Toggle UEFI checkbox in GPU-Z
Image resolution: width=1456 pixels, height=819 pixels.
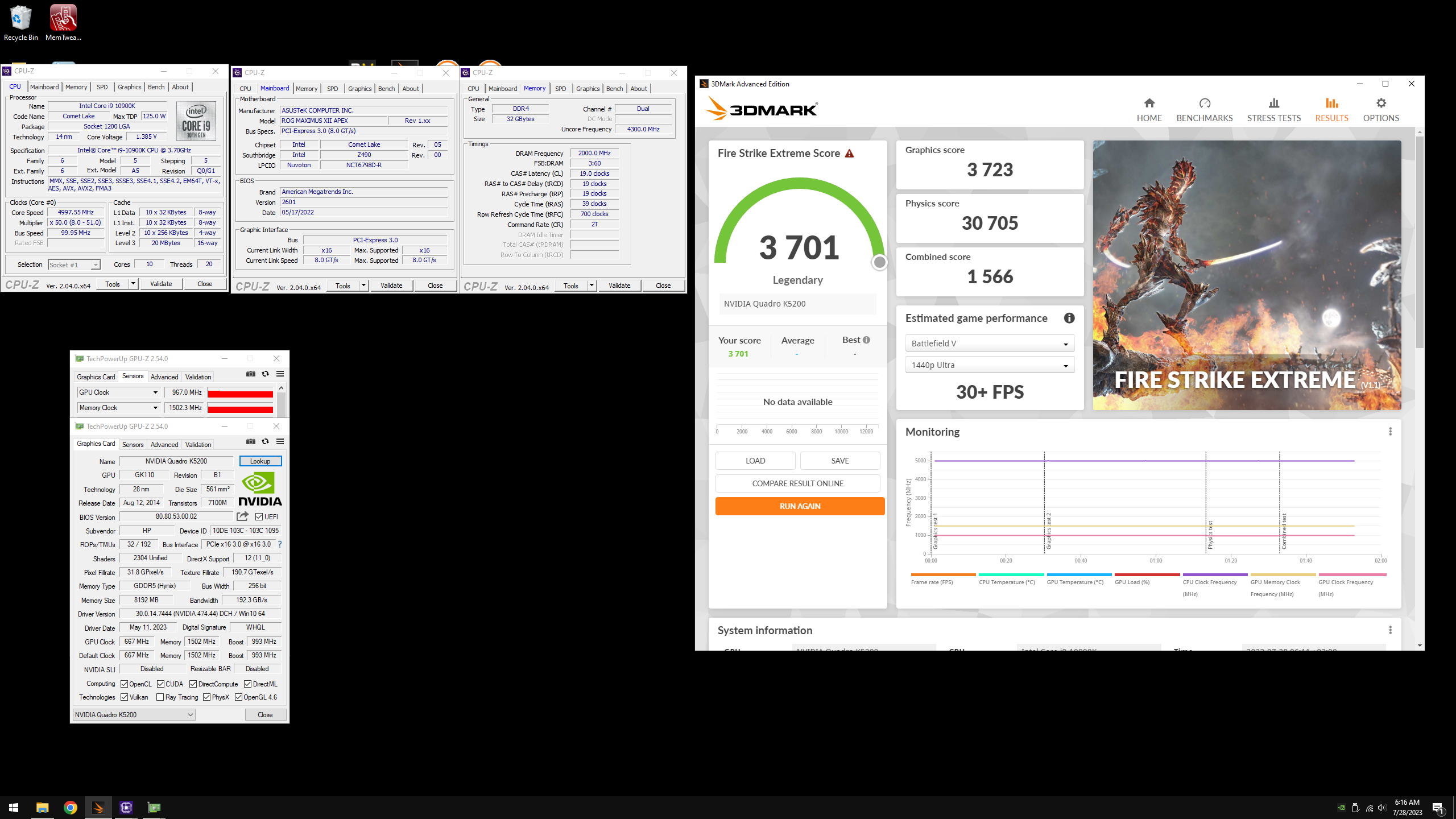[x=259, y=517]
